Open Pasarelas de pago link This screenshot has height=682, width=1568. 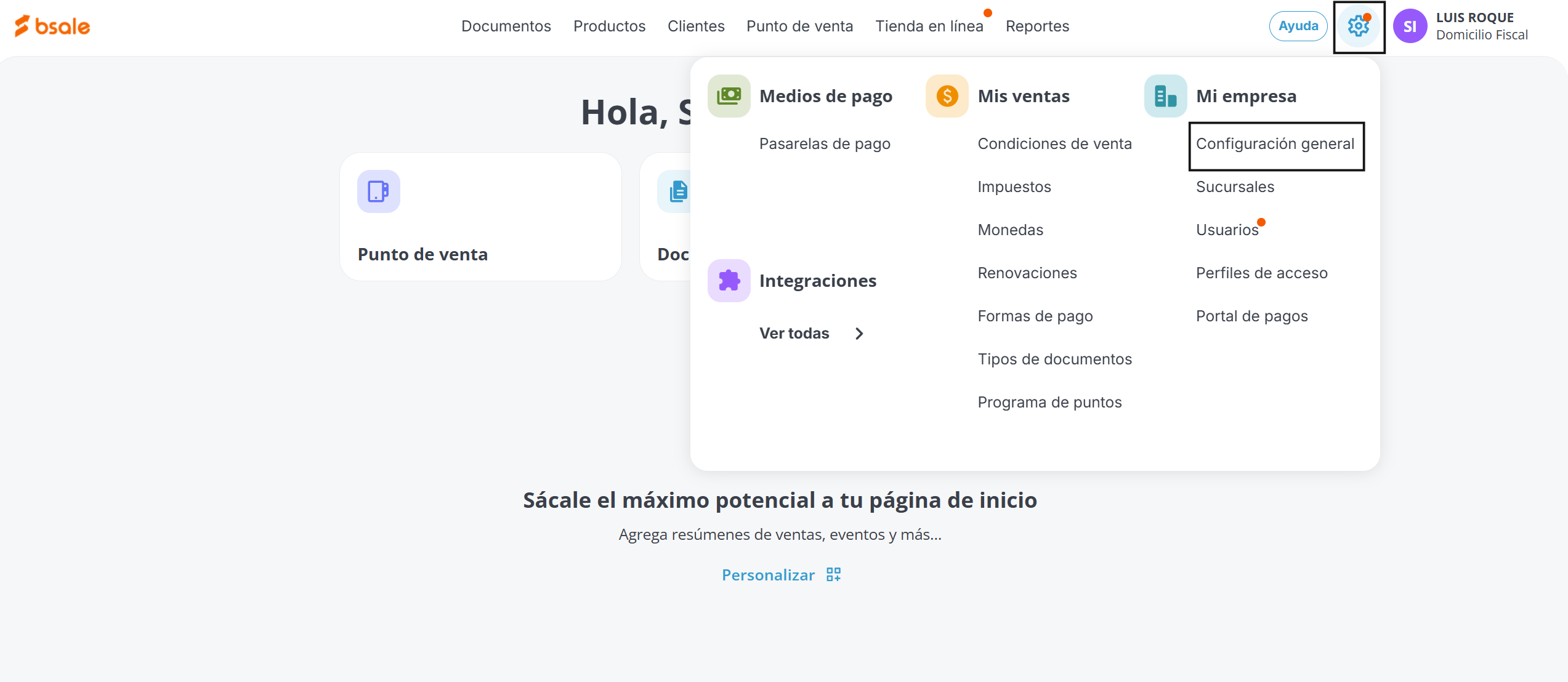coord(824,144)
